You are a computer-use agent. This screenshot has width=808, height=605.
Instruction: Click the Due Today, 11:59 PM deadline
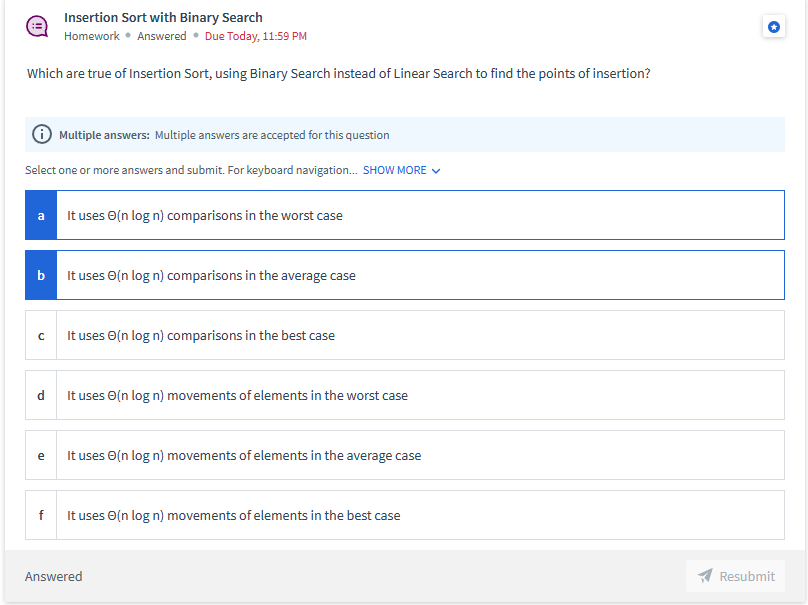255,36
